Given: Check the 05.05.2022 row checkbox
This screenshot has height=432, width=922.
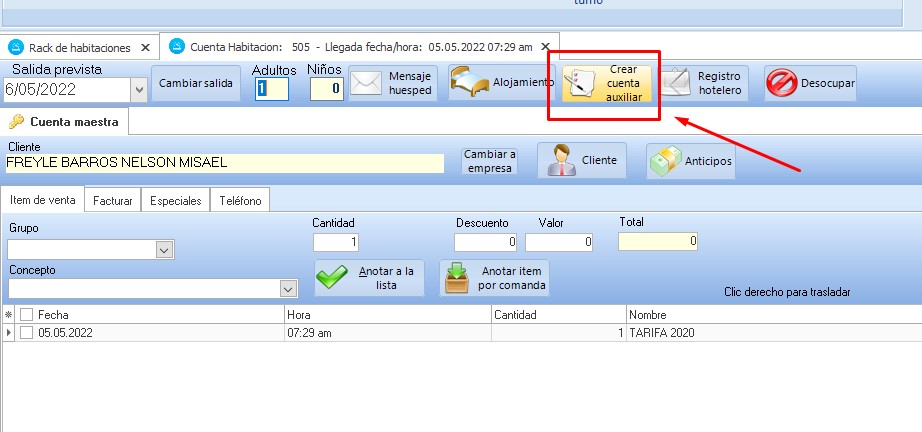Looking at the screenshot, I should pyautogui.click(x=27, y=332).
